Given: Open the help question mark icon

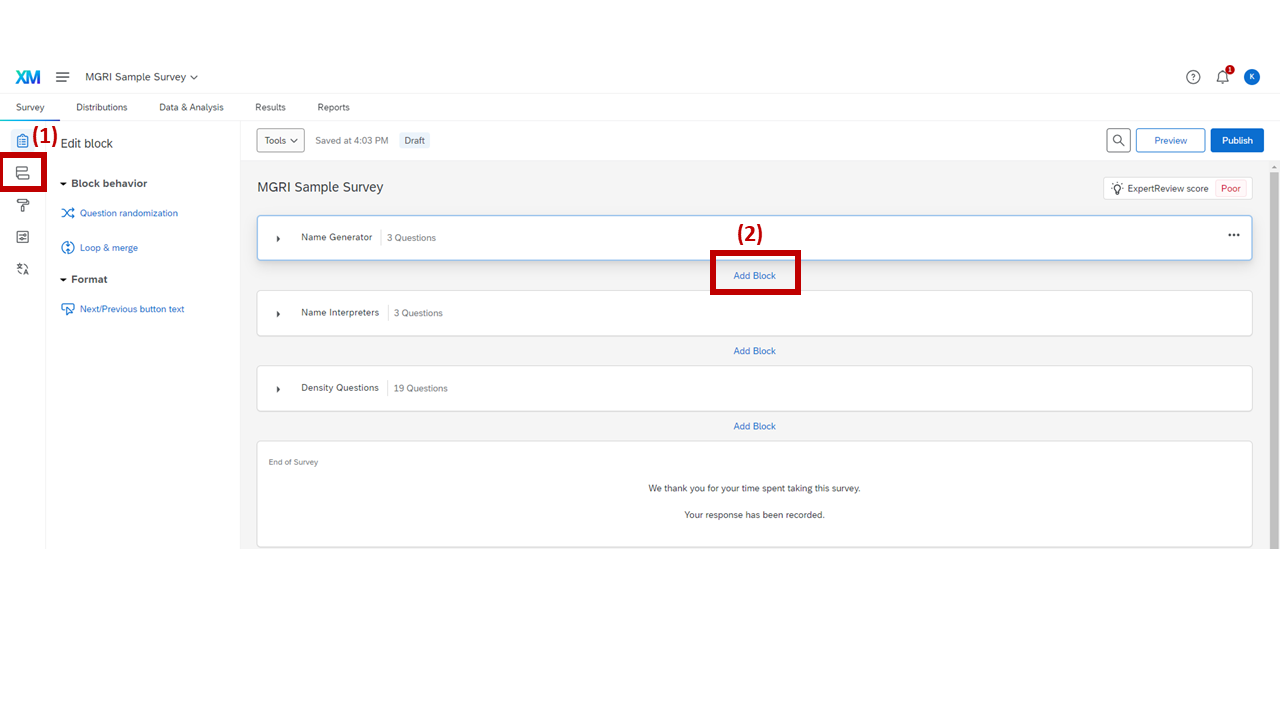Looking at the screenshot, I should tap(1193, 76).
